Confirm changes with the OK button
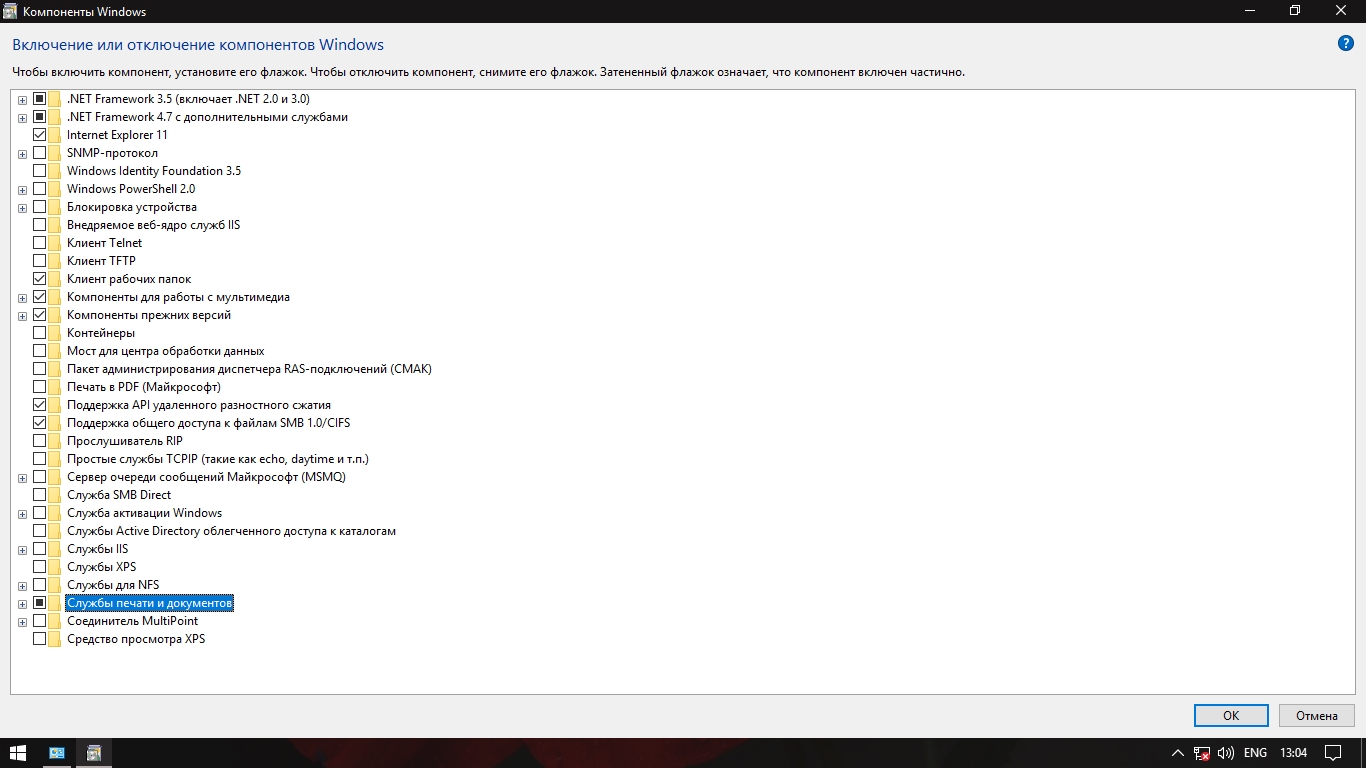 pyautogui.click(x=1231, y=715)
